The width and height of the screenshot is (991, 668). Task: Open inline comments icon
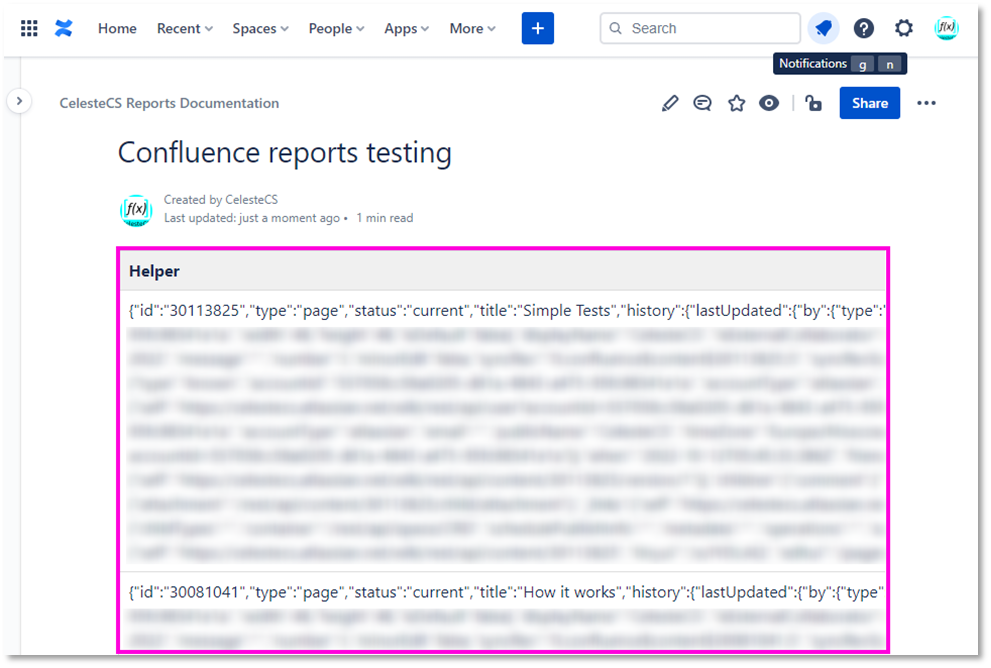click(x=702, y=103)
